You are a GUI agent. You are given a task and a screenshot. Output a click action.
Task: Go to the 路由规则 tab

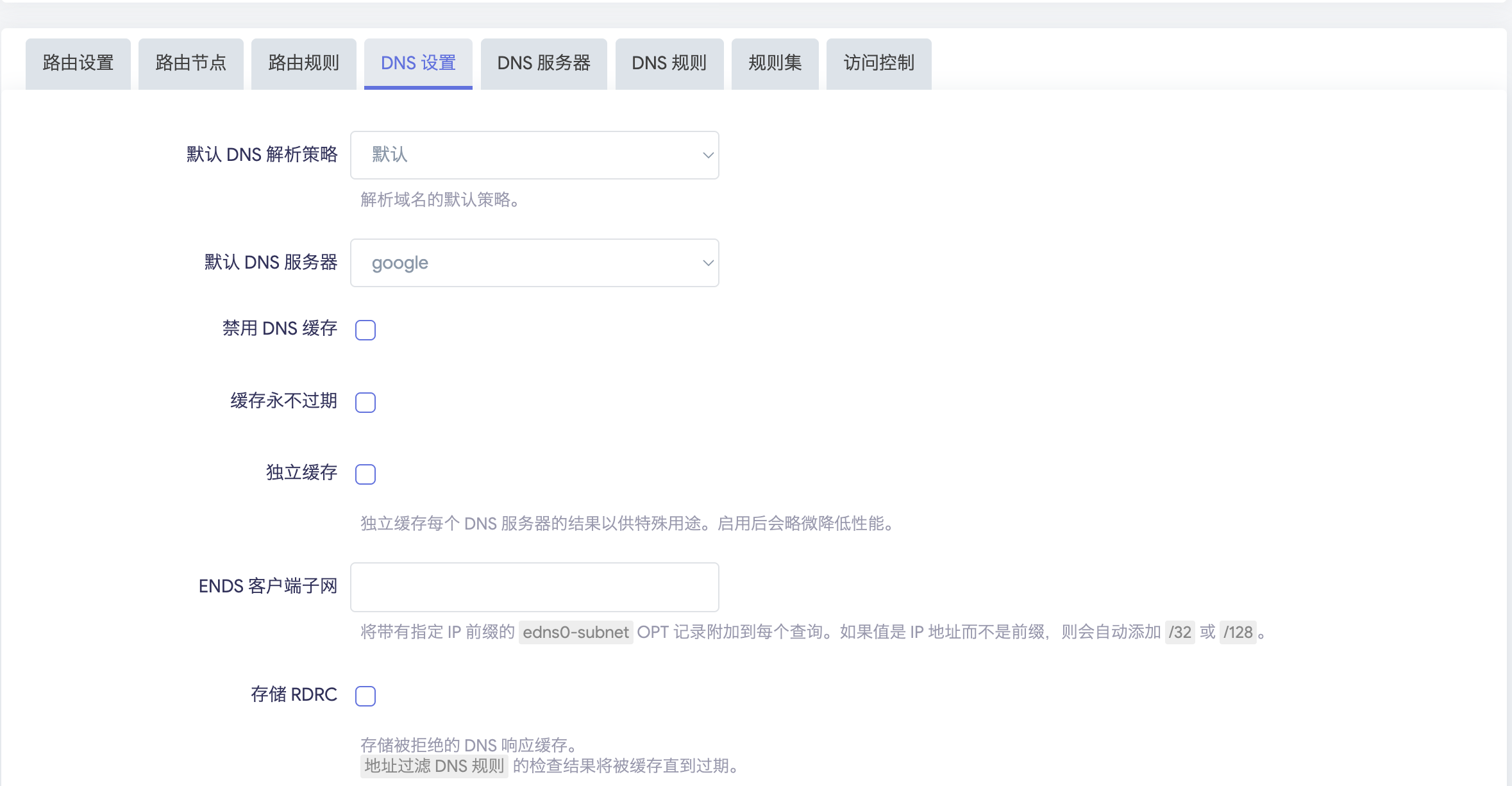coord(303,63)
